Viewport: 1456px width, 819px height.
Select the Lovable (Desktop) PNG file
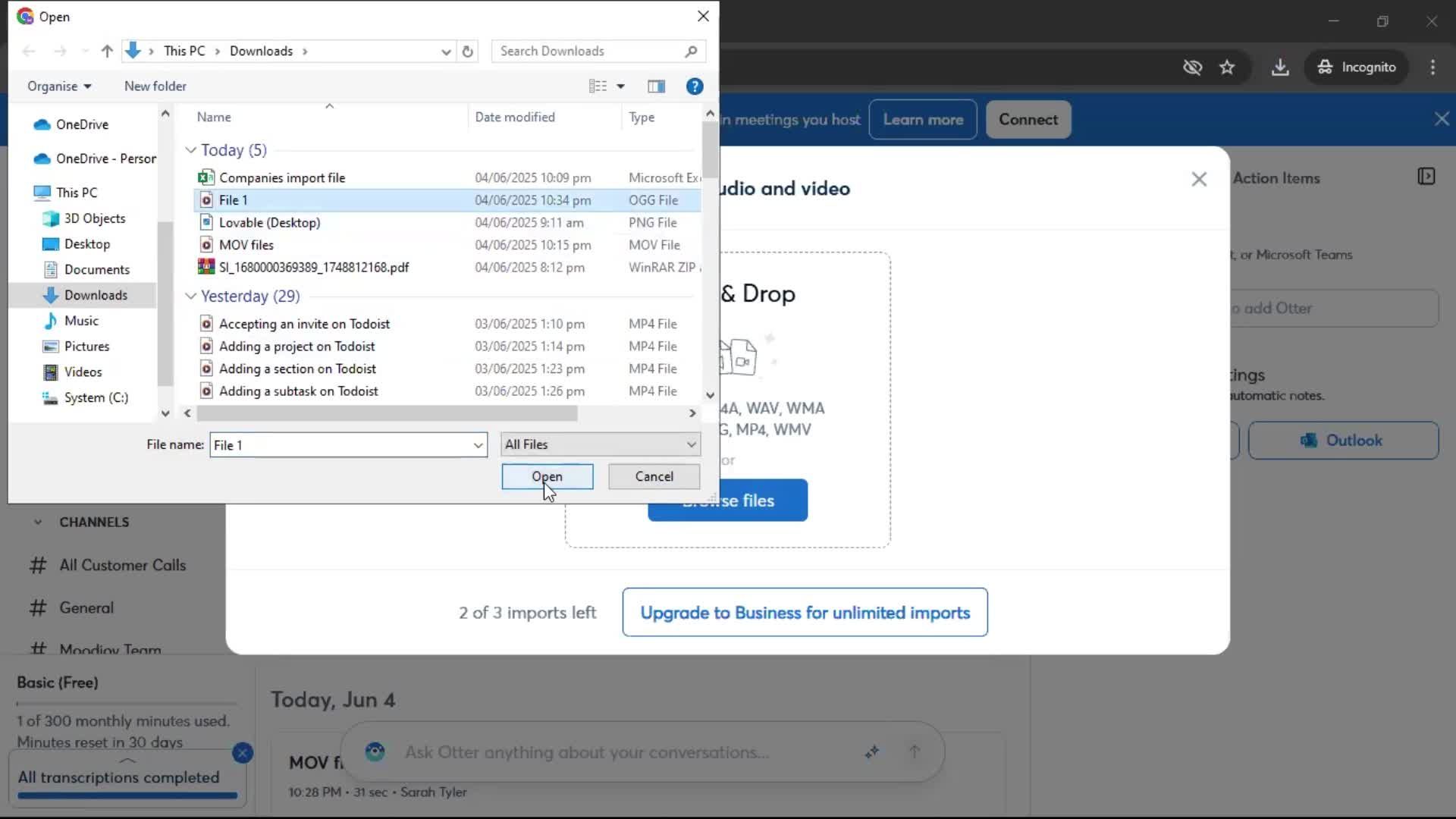pyautogui.click(x=447, y=222)
